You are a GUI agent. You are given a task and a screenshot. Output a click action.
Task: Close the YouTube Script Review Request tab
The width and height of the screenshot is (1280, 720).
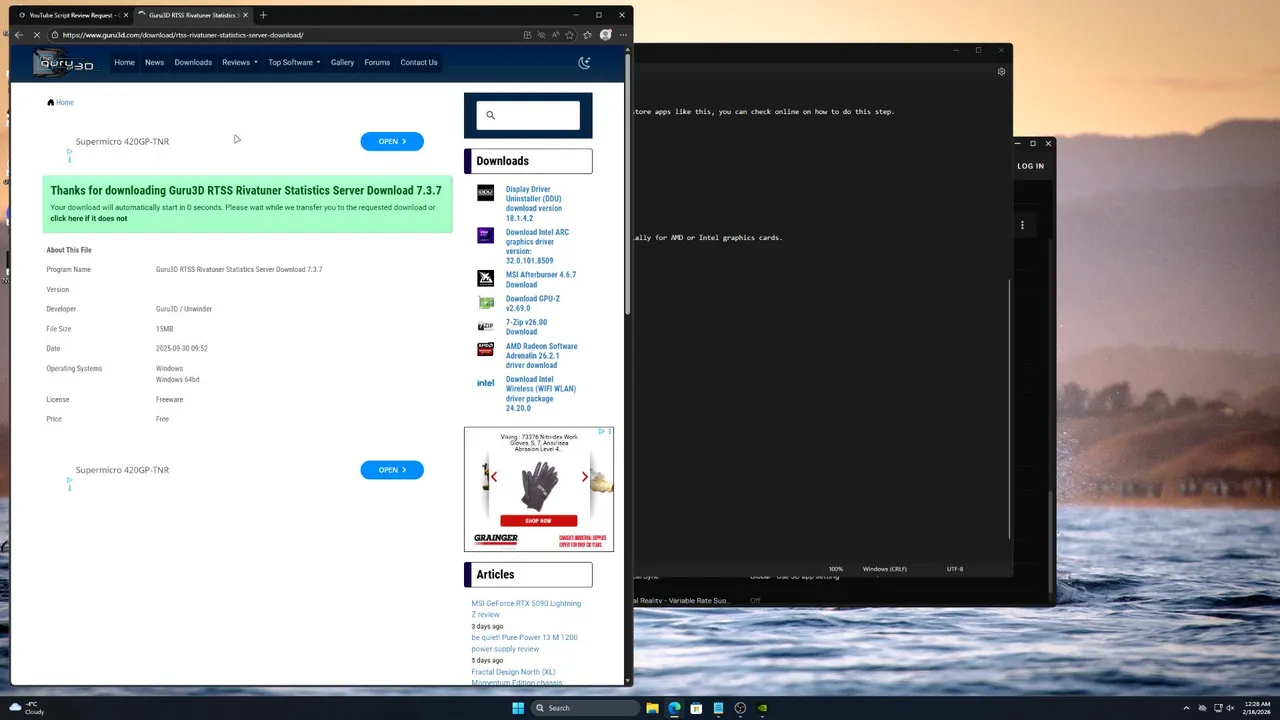tap(125, 15)
